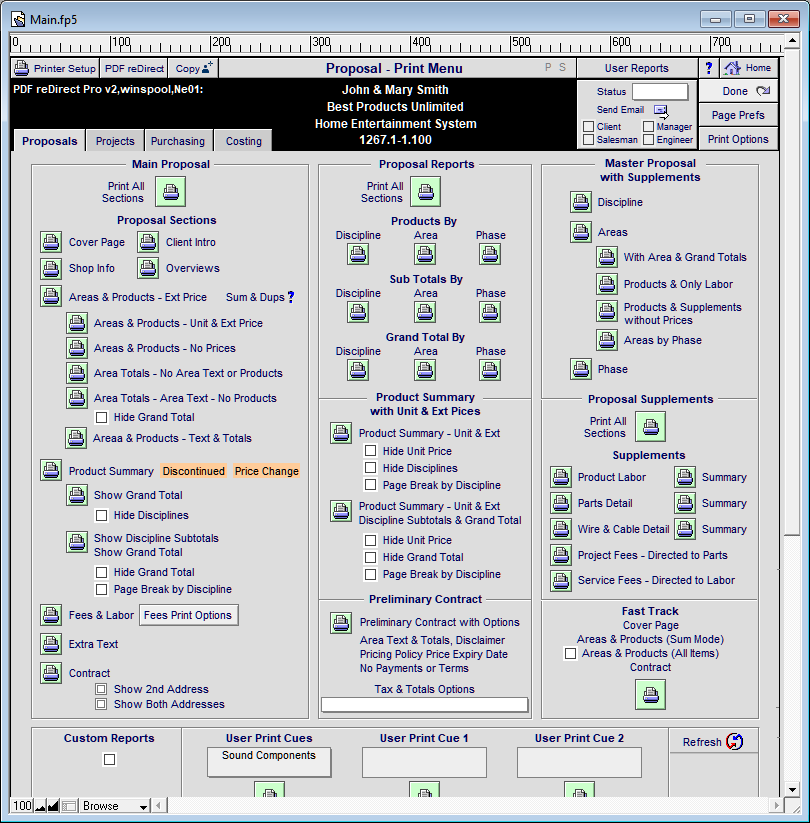The image size is (810, 823).
Task: Check the Manager email checkbox
Action: [x=648, y=126]
